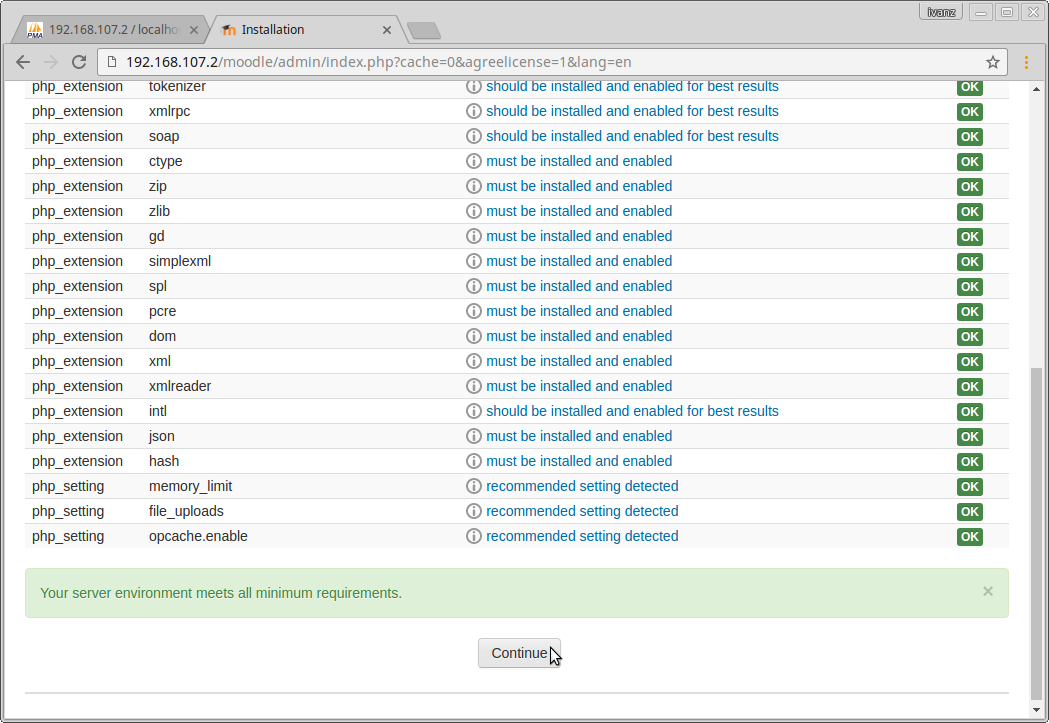Go back using the browser back arrow
The height and width of the screenshot is (723, 1049).
pyautogui.click(x=23, y=62)
